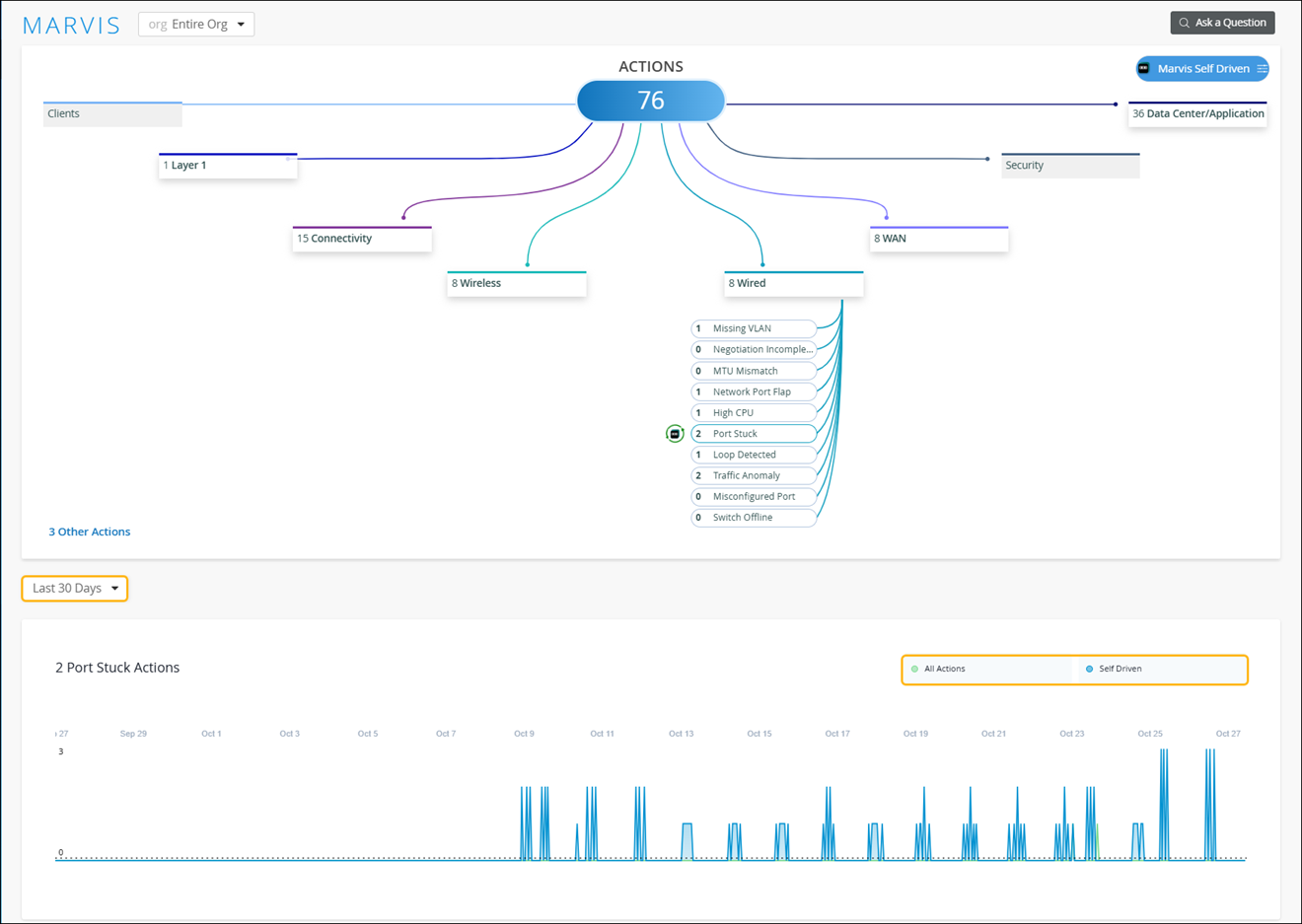Select the MTU Mismatch action

[x=754, y=371]
